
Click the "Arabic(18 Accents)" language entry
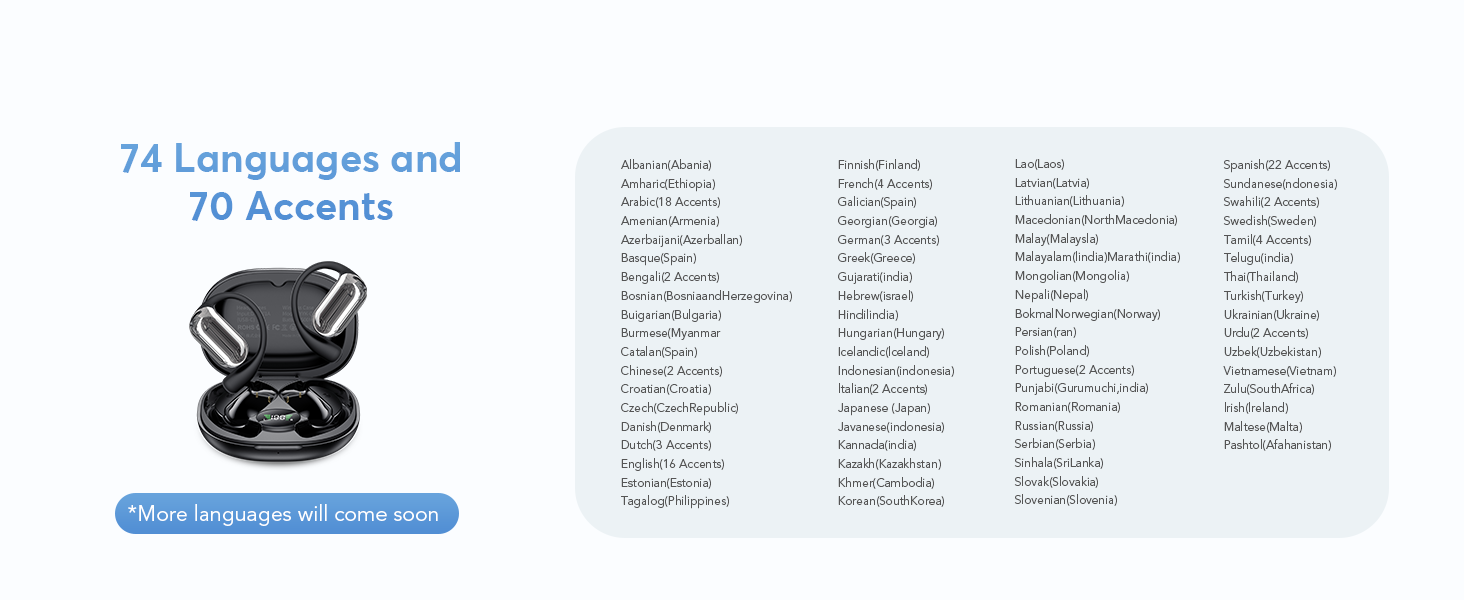[670, 202]
